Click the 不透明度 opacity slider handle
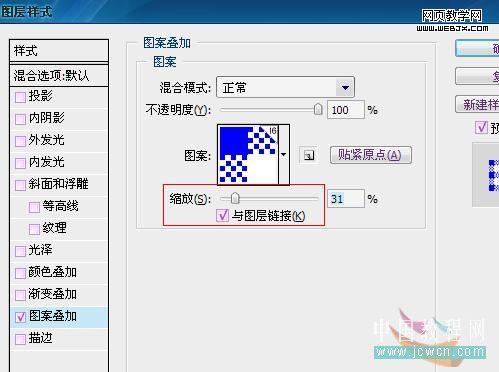The image size is (499, 372). tap(318, 109)
